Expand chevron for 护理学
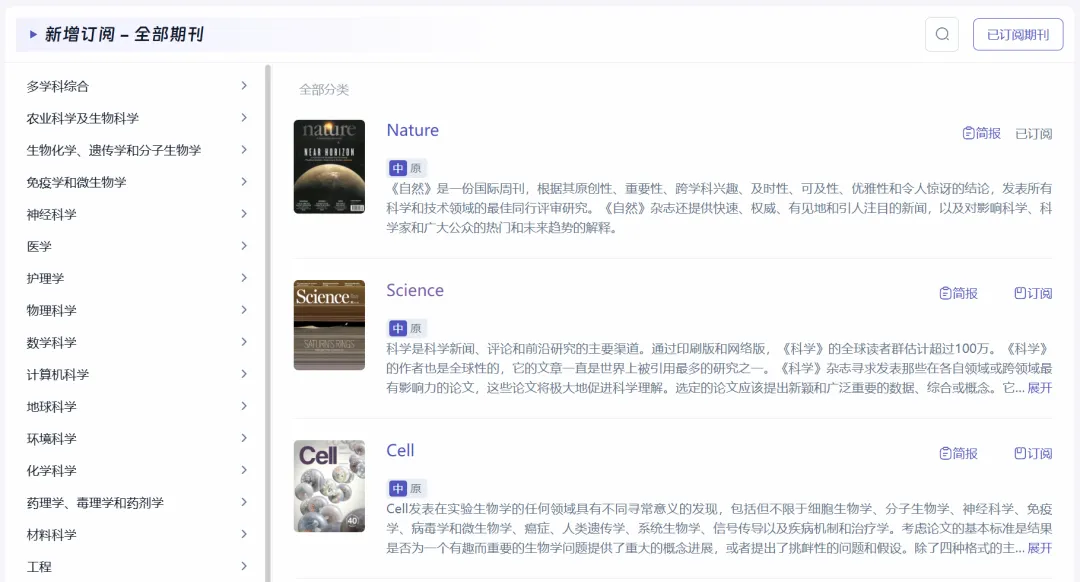The height and width of the screenshot is (582, 1080). click(244, 278)
